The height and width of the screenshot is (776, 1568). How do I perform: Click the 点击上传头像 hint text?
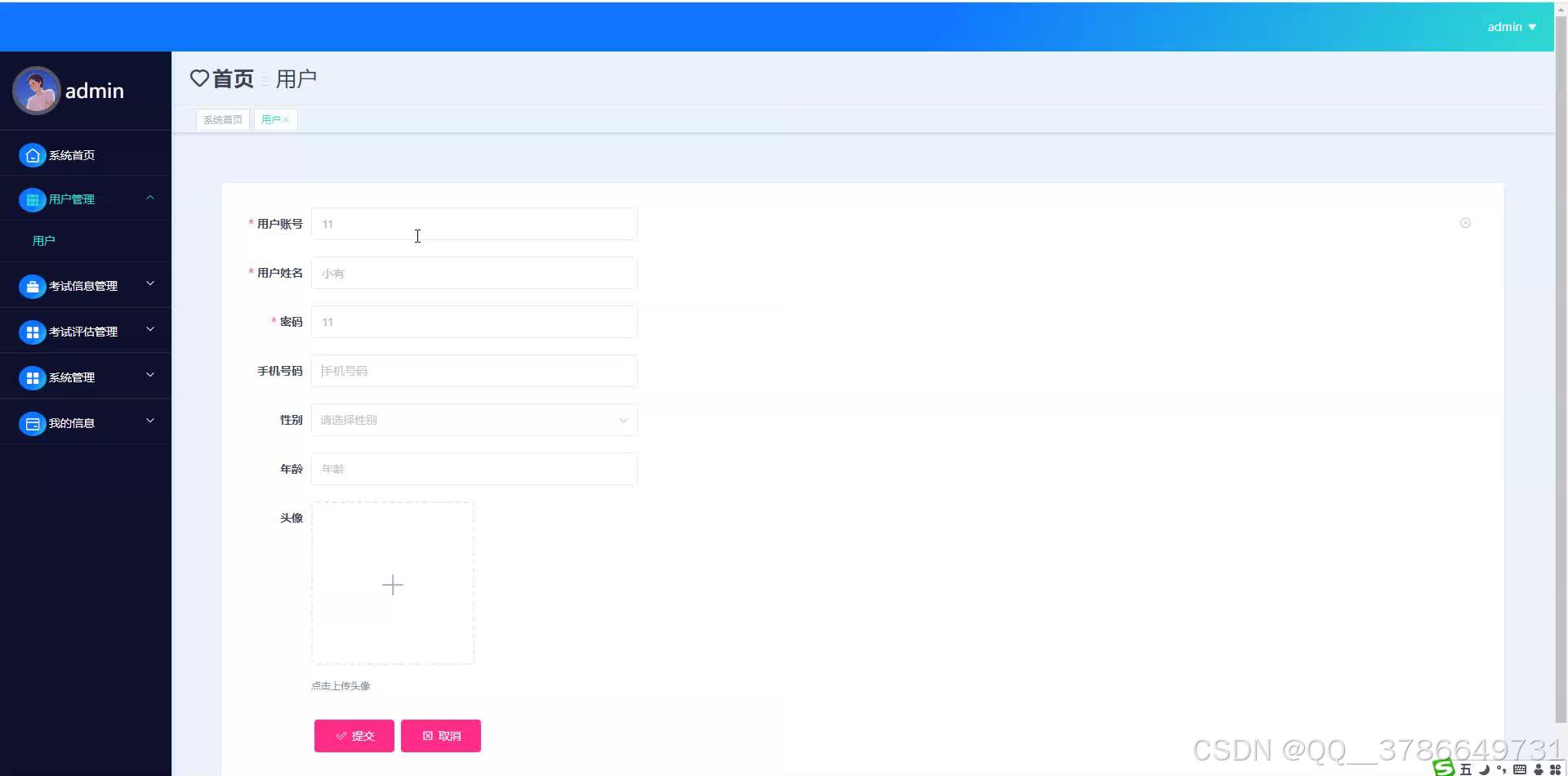pyautogui.click(x=341, y=686)
